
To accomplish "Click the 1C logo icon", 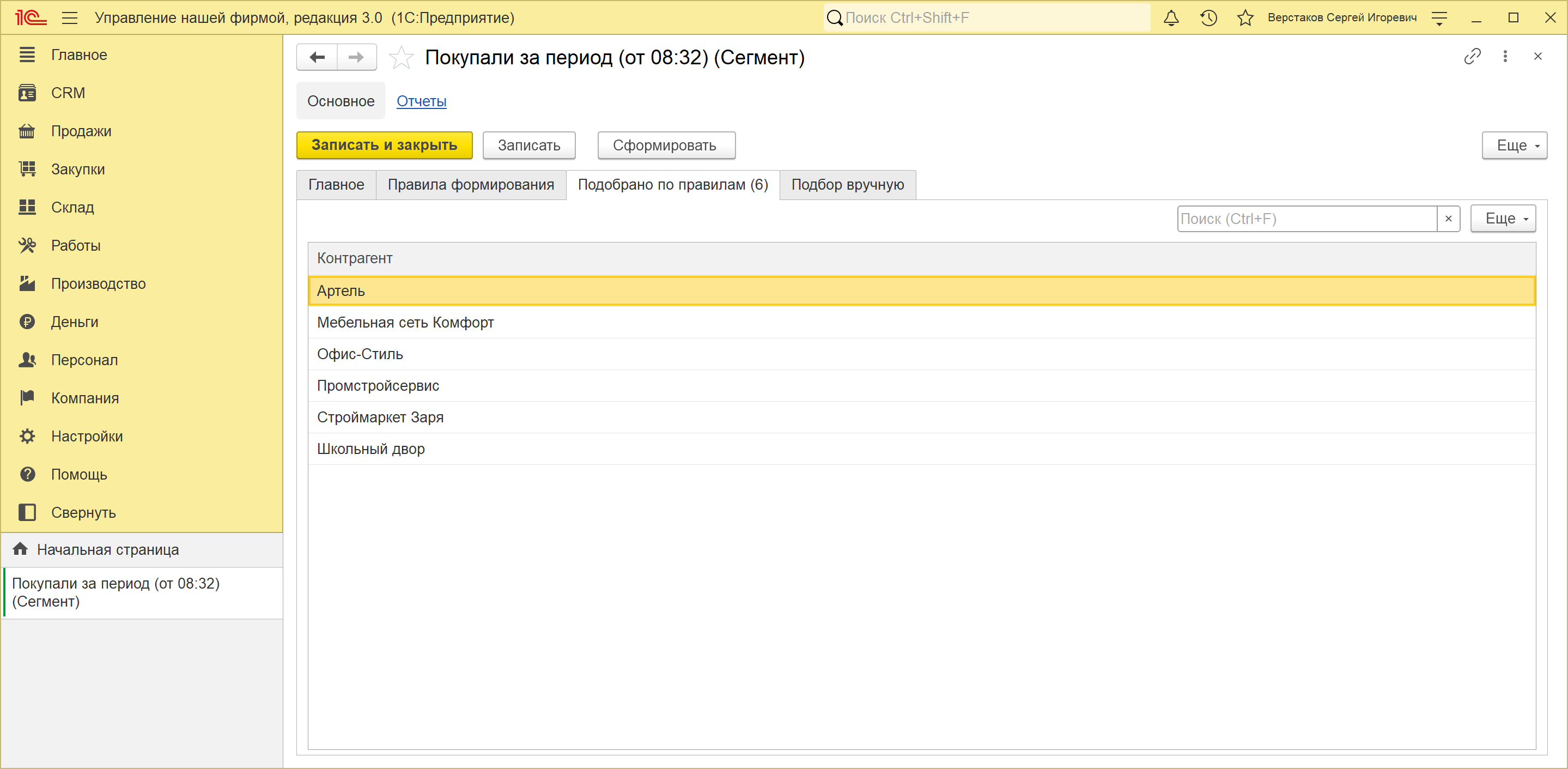I will (x=31, y=17).
